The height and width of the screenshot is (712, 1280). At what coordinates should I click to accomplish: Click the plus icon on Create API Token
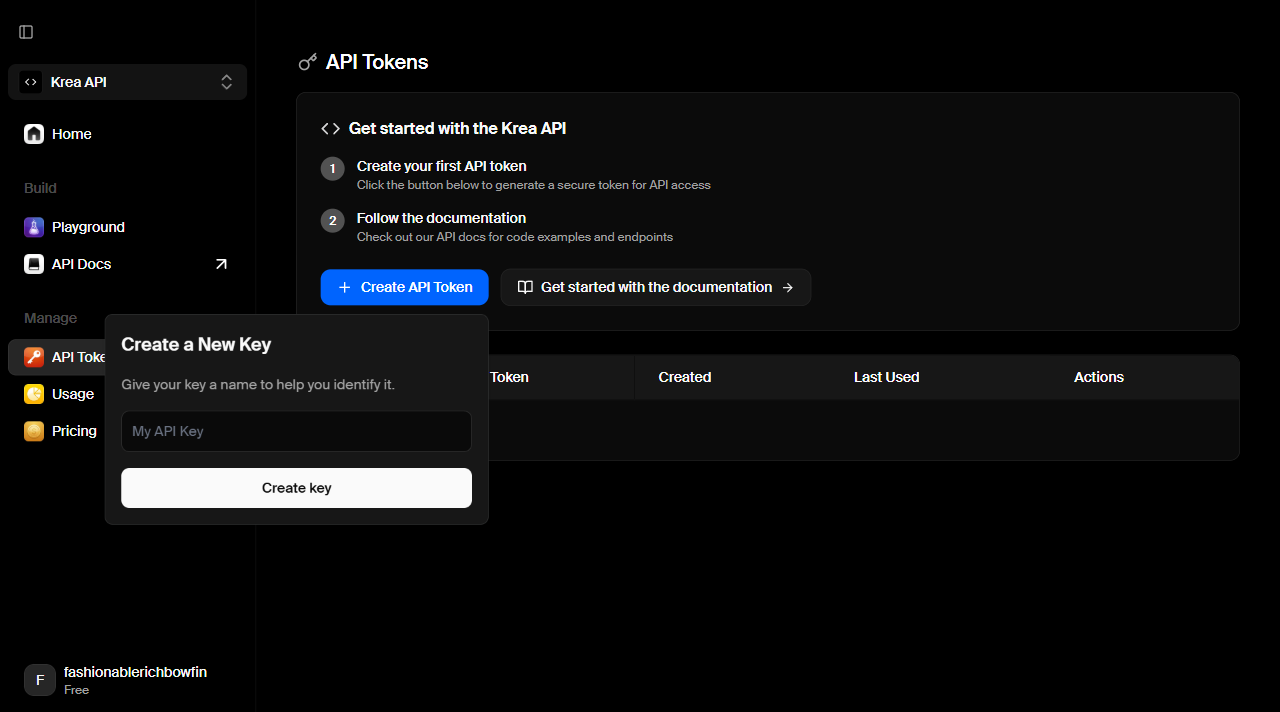(345, 287)
